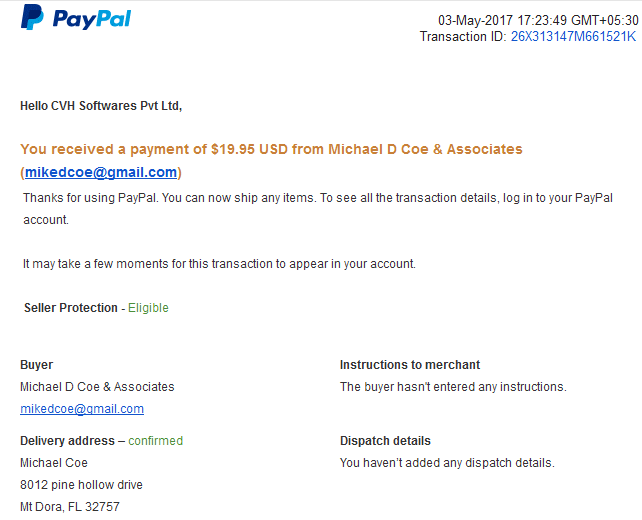The width and height of the screenshot is (642, 520).
Task: Click the PayPal wordmark text logo
Action: [x=92, y=19]
